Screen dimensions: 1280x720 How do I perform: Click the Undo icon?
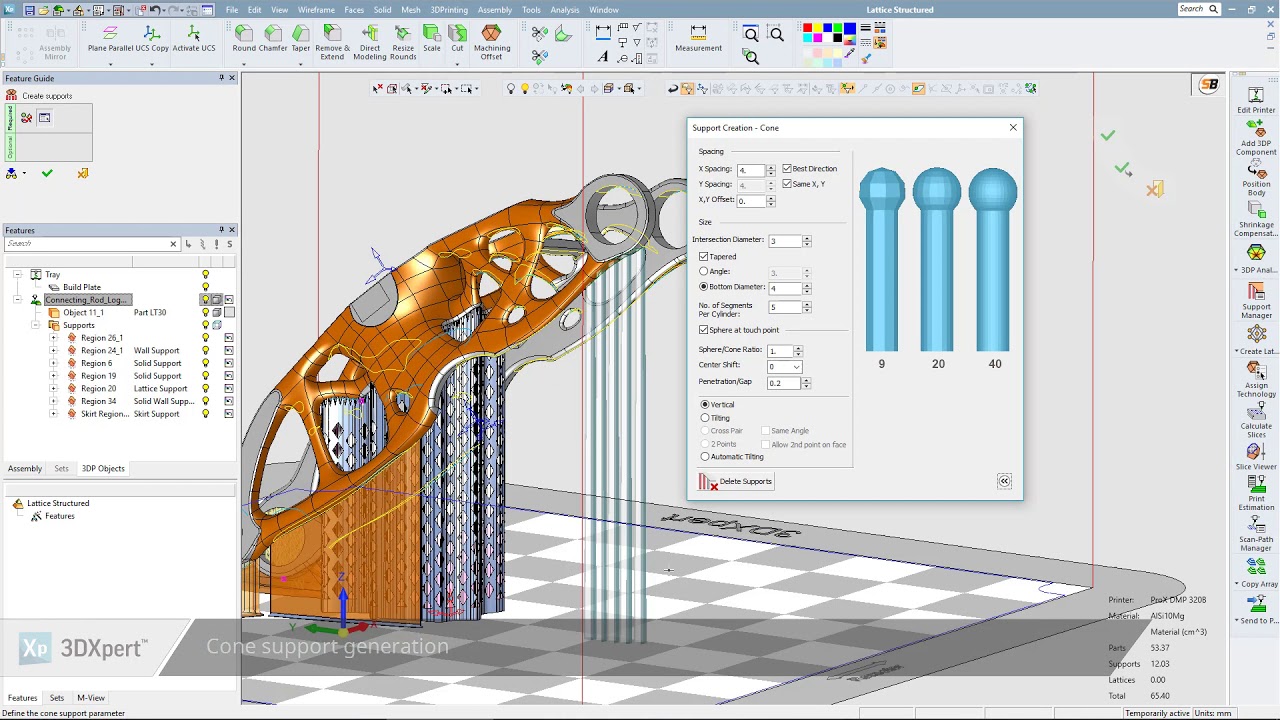154,10
